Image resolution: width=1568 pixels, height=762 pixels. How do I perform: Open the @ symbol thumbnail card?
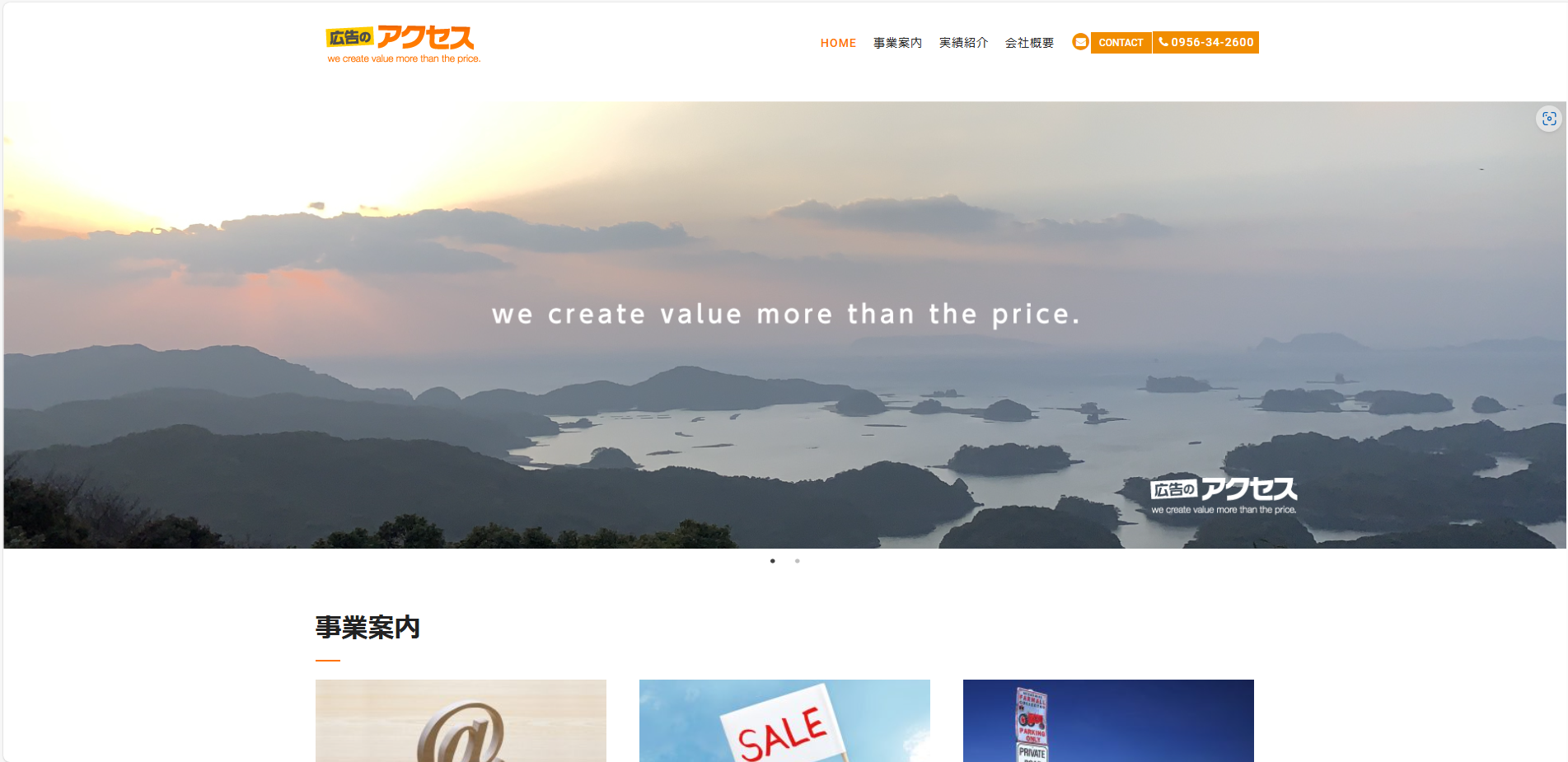(461, 721)
